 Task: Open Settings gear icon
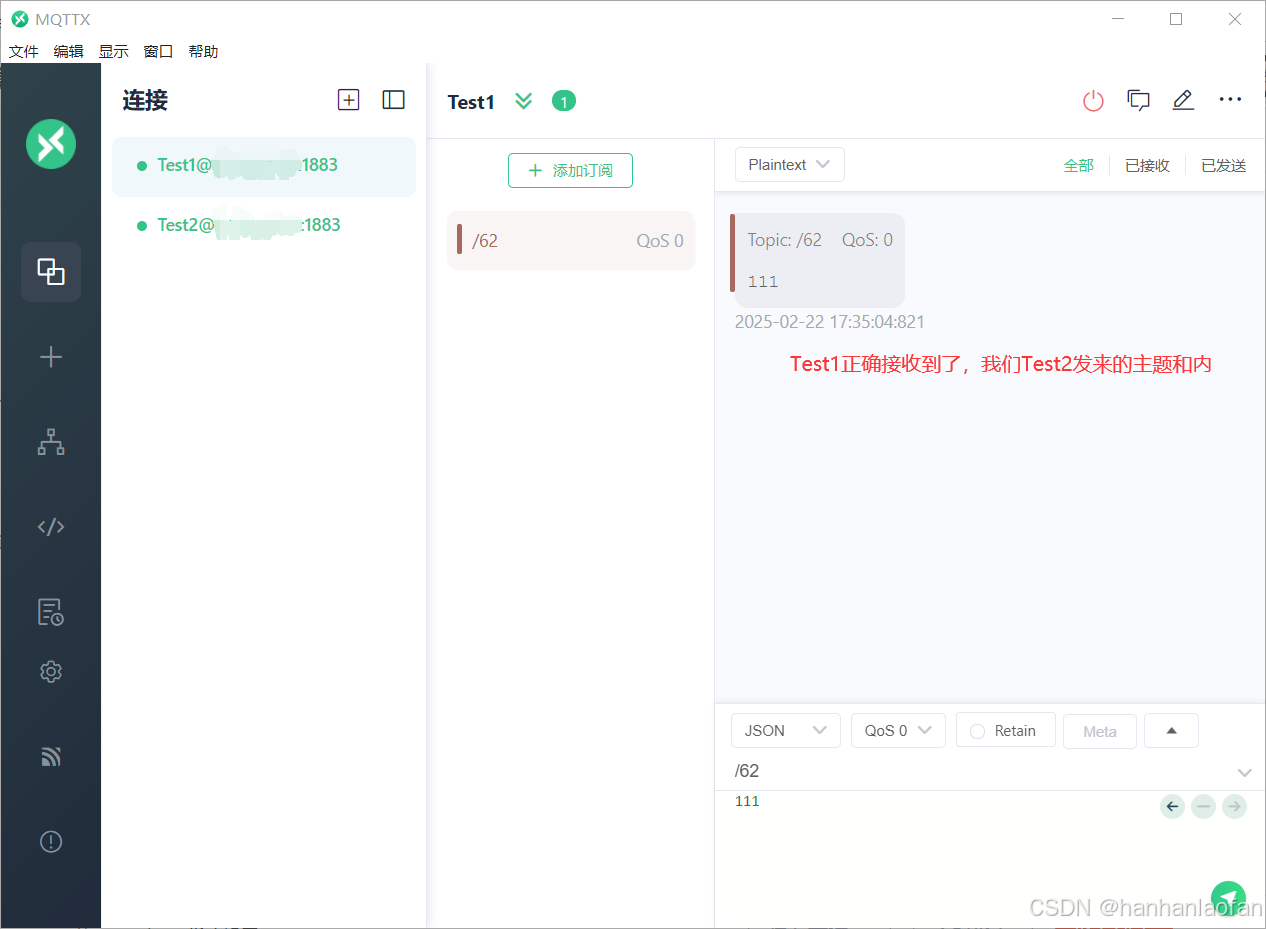click(x=51, y=672)
